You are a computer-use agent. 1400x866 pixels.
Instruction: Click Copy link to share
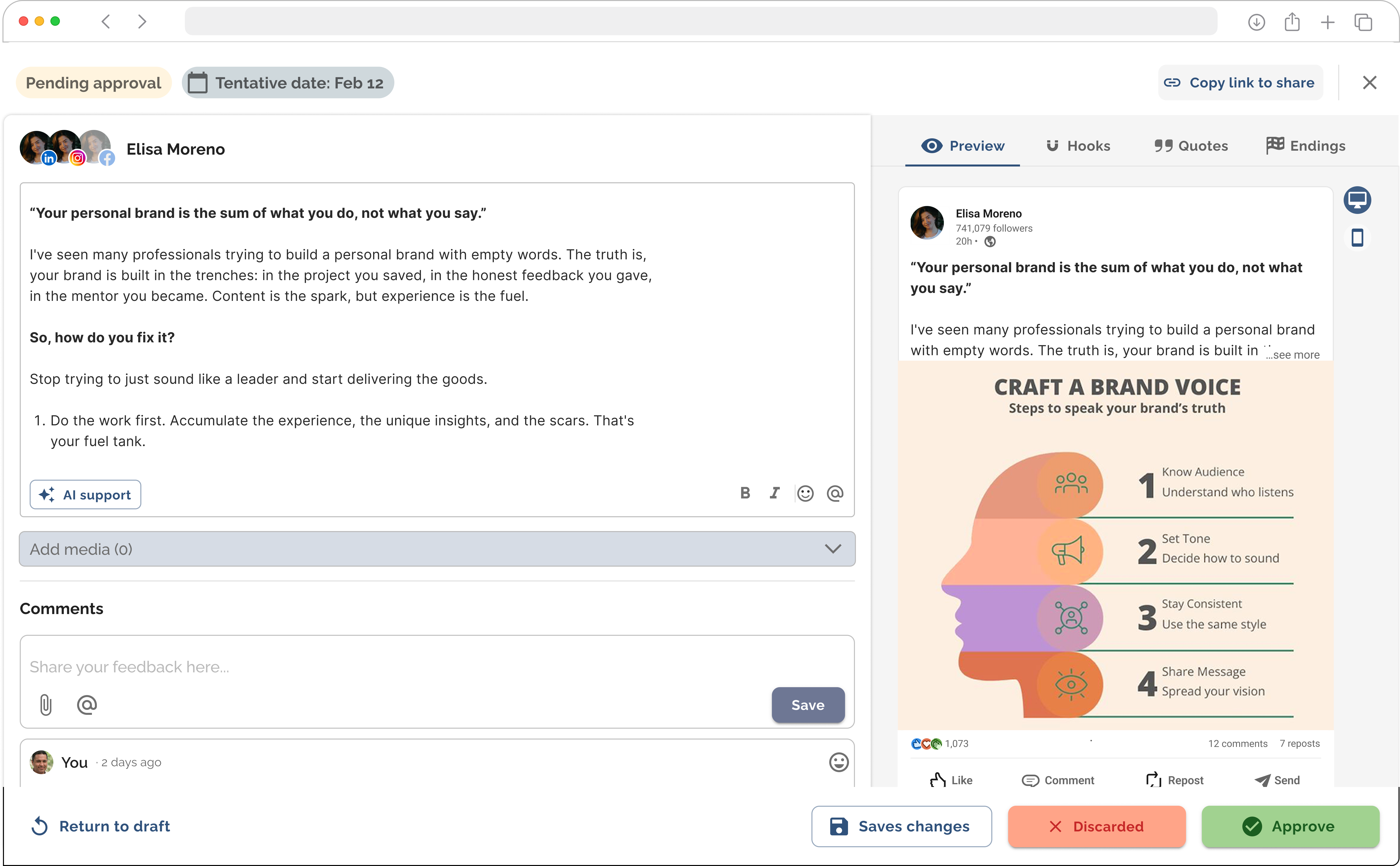click(1240, 83)
